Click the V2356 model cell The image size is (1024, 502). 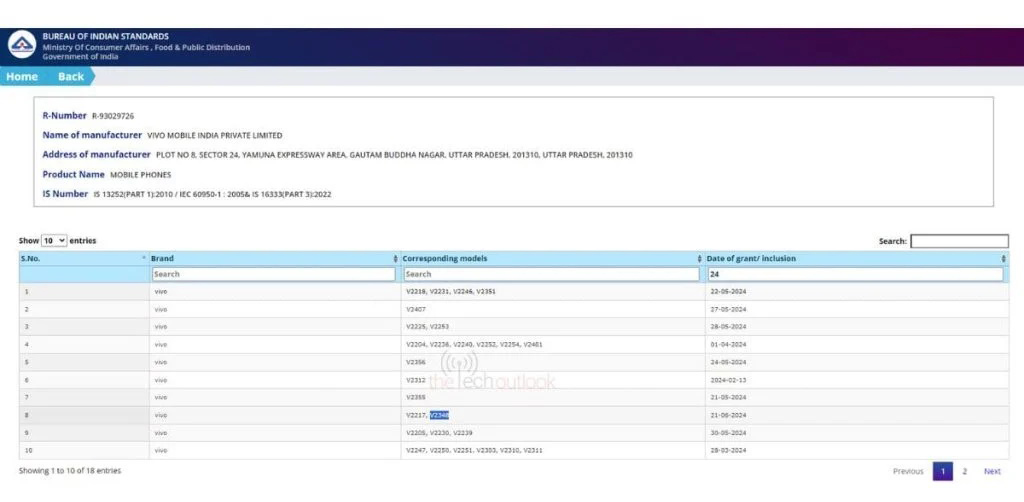(552, 362)
